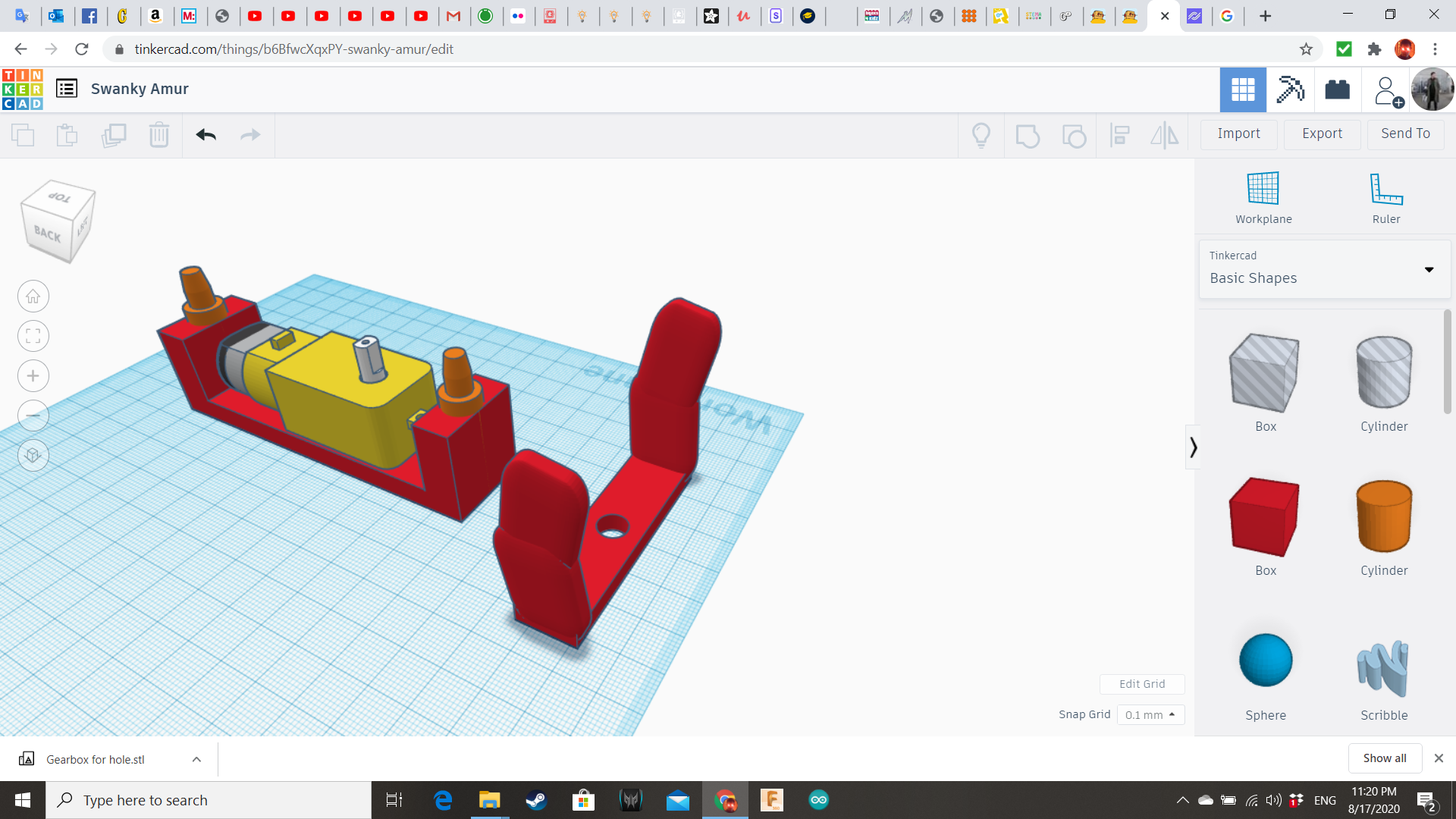
Task: Expand options for Gearbox for hole.stl download
Action: pyautogui.click(x=196, y=758)
